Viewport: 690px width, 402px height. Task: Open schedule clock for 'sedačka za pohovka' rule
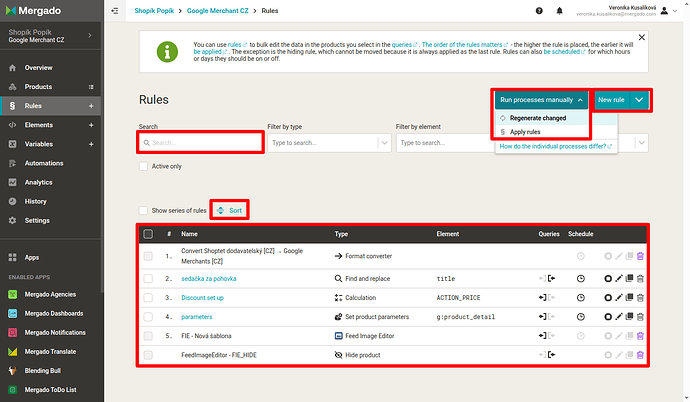click(581, 278)
